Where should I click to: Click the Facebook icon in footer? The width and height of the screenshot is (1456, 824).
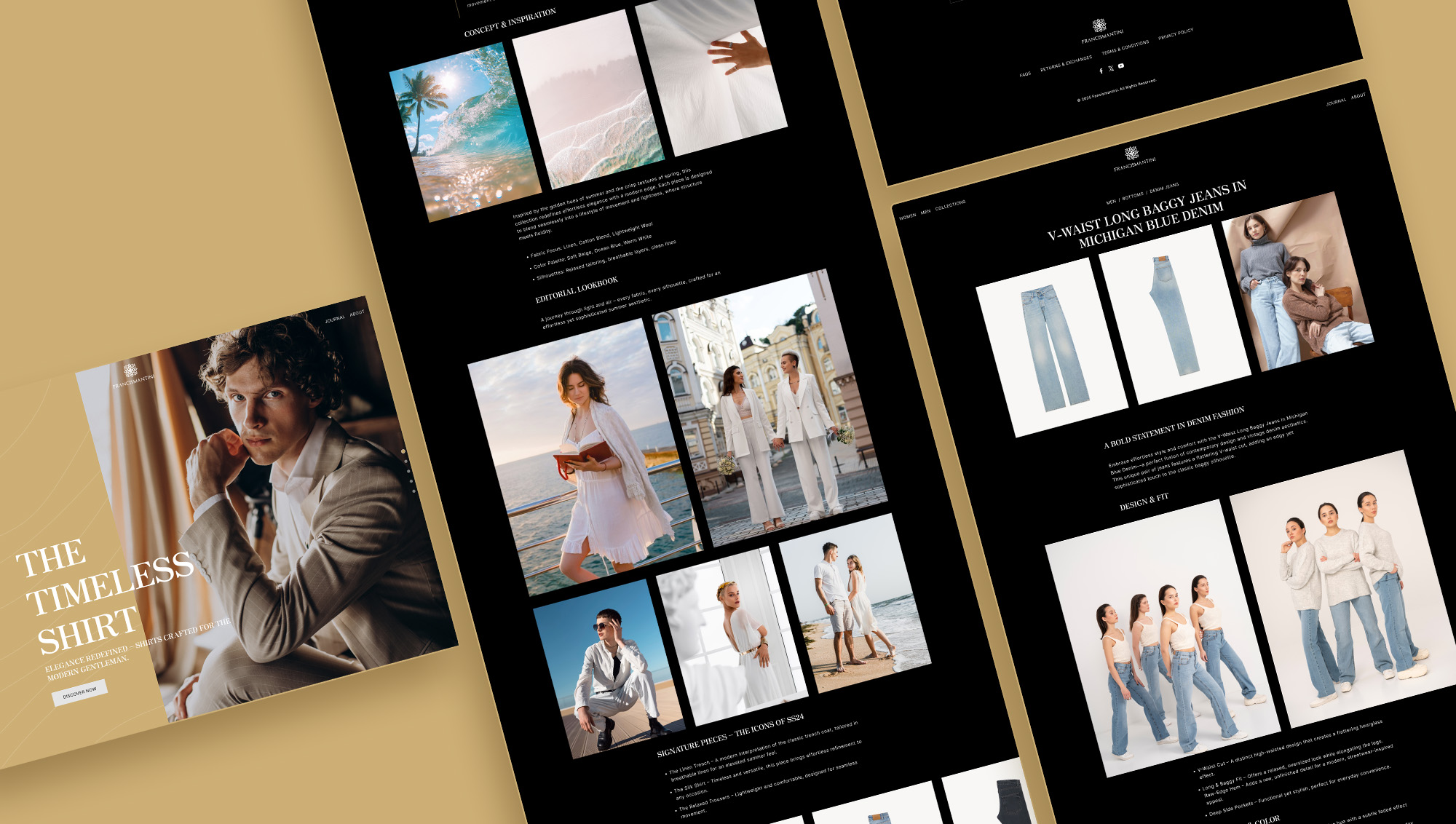coord(1101,71)
